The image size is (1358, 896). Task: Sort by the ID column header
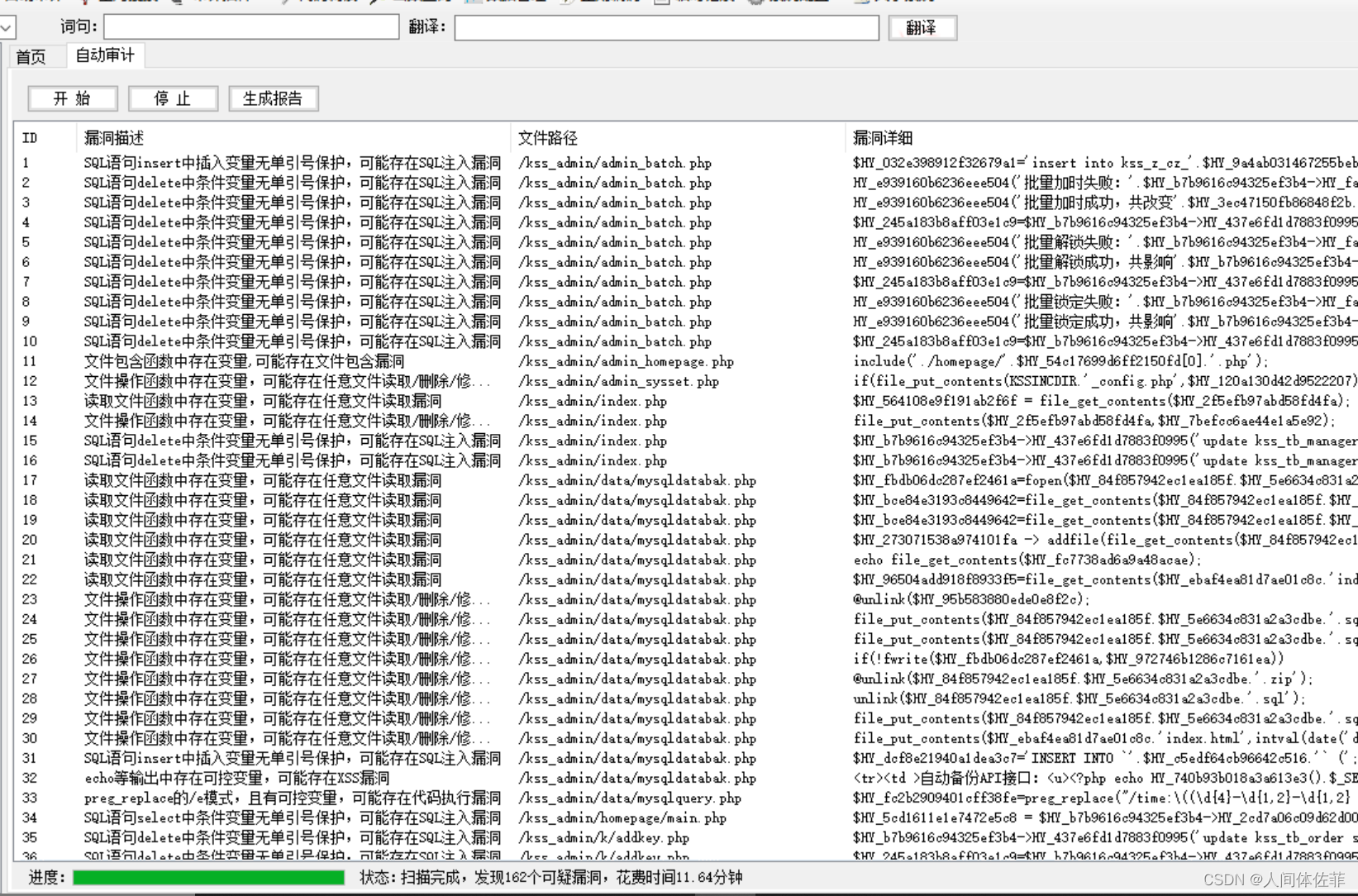(x=46, y=138)
